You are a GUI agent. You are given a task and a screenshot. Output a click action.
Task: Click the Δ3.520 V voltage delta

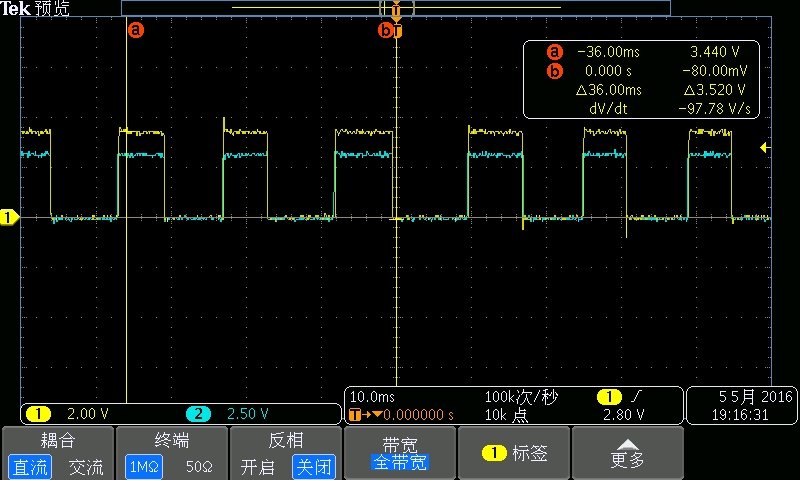click(x=714, y=90)
